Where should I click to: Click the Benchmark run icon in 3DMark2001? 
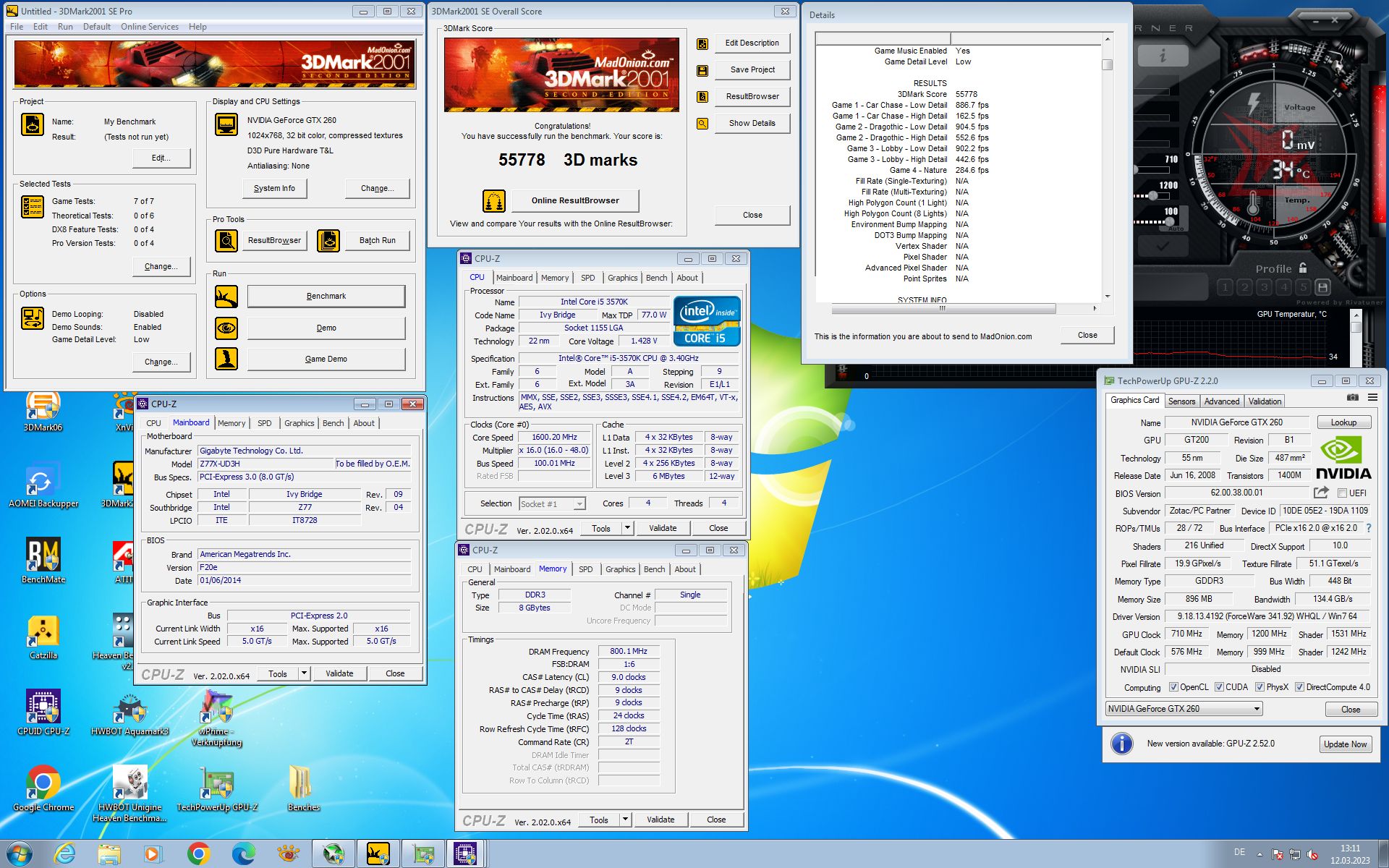pos(226,296)
